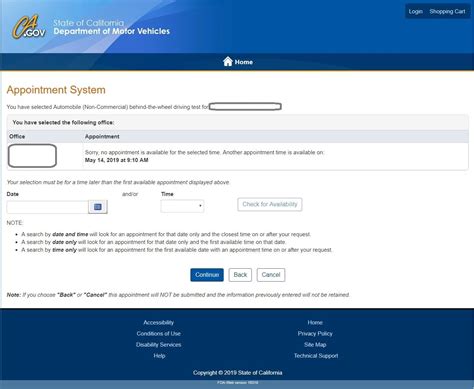Open the Shopping Cart link
The height and width of the screenshot is (389, 474).
pos(447,11)
